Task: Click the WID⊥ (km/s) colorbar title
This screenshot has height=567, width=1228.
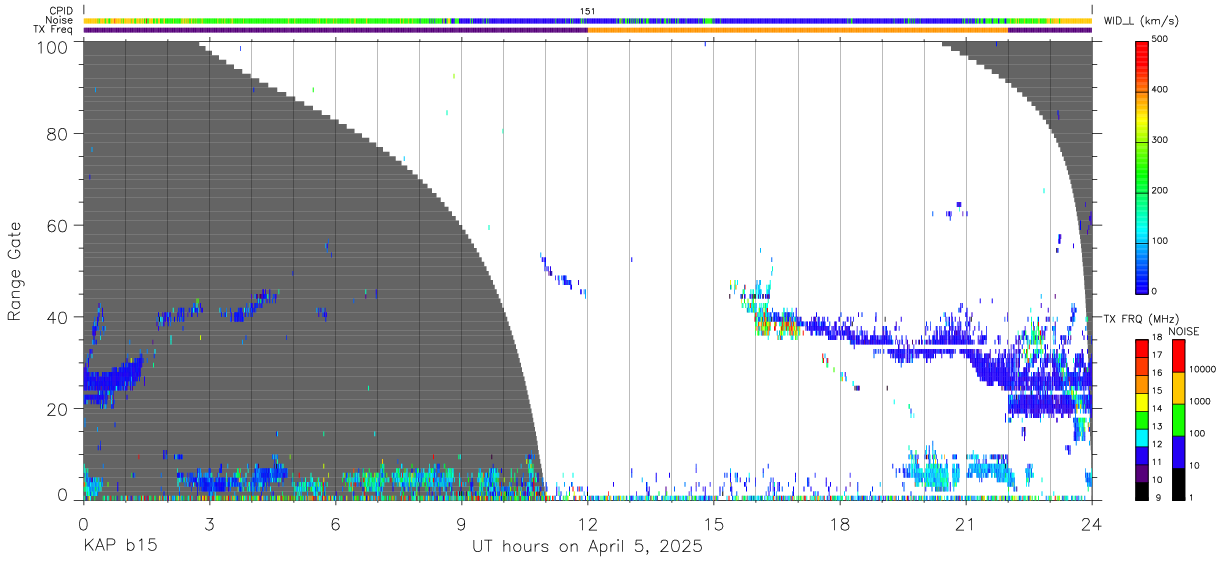Action: click(x=1139, y=20)
